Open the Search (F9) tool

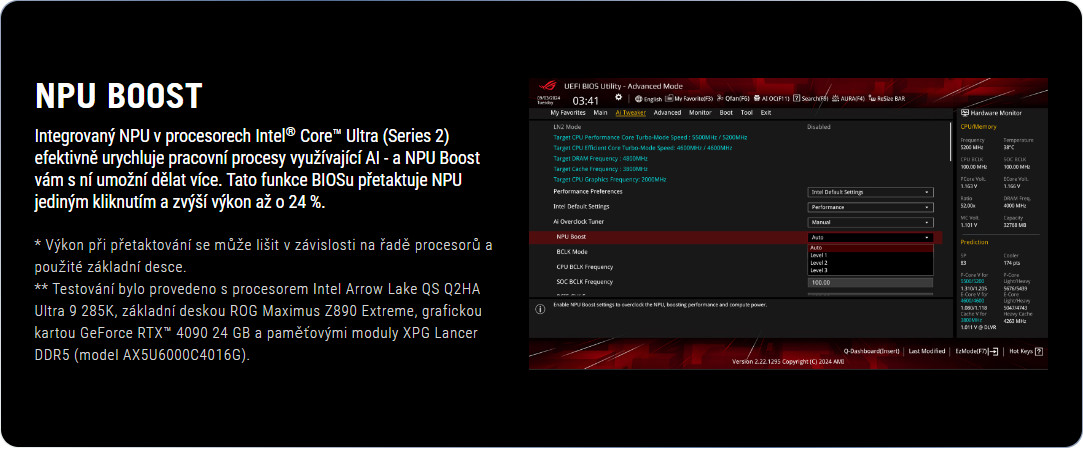(811, 99)
